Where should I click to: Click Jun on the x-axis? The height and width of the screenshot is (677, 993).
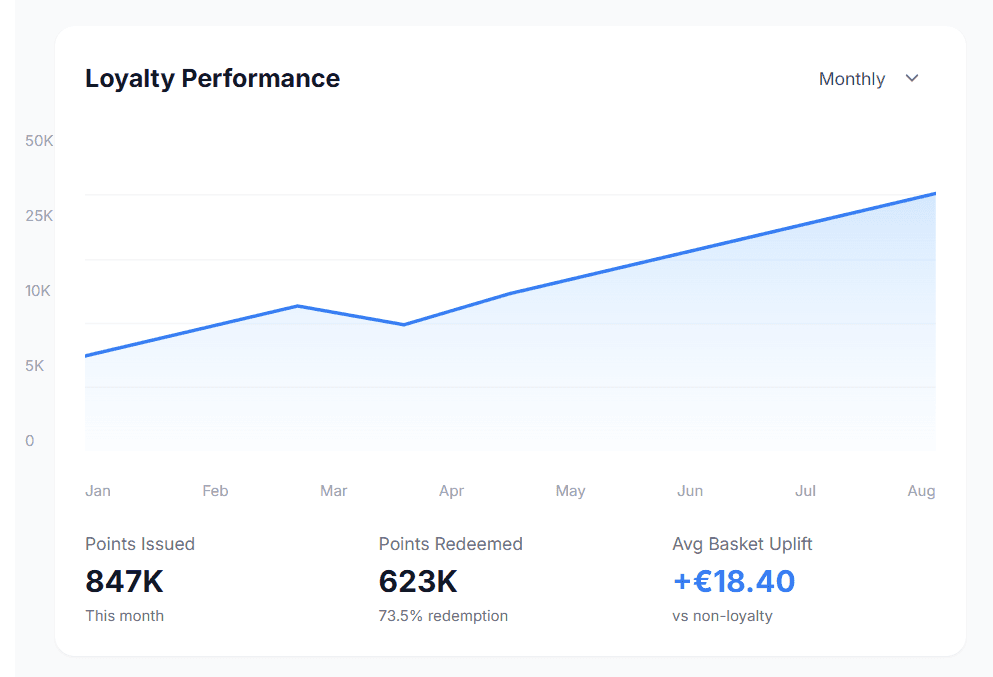point(690,491)
